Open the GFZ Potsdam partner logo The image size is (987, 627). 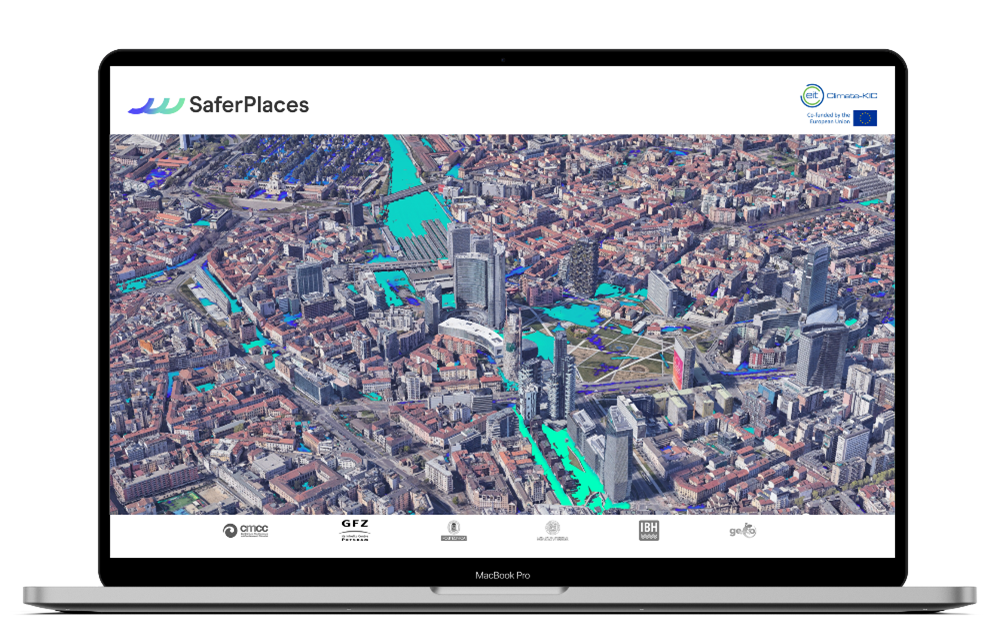pyautogui.click(x=354, y=530)
